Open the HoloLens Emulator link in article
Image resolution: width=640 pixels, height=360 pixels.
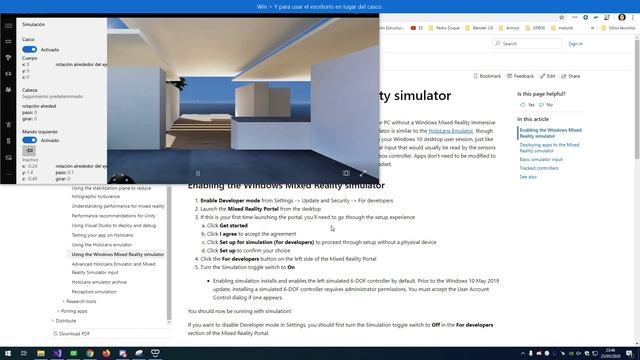[x=451, y=131]
